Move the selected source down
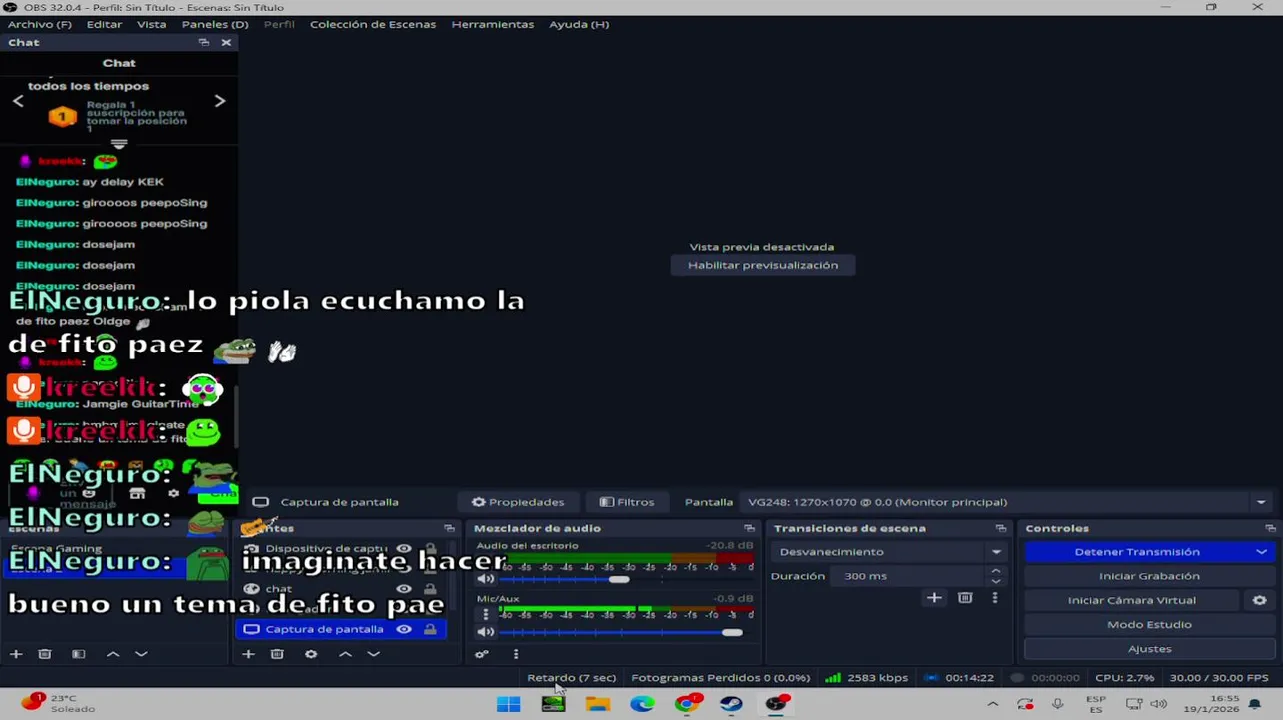 tap(373, 654)
